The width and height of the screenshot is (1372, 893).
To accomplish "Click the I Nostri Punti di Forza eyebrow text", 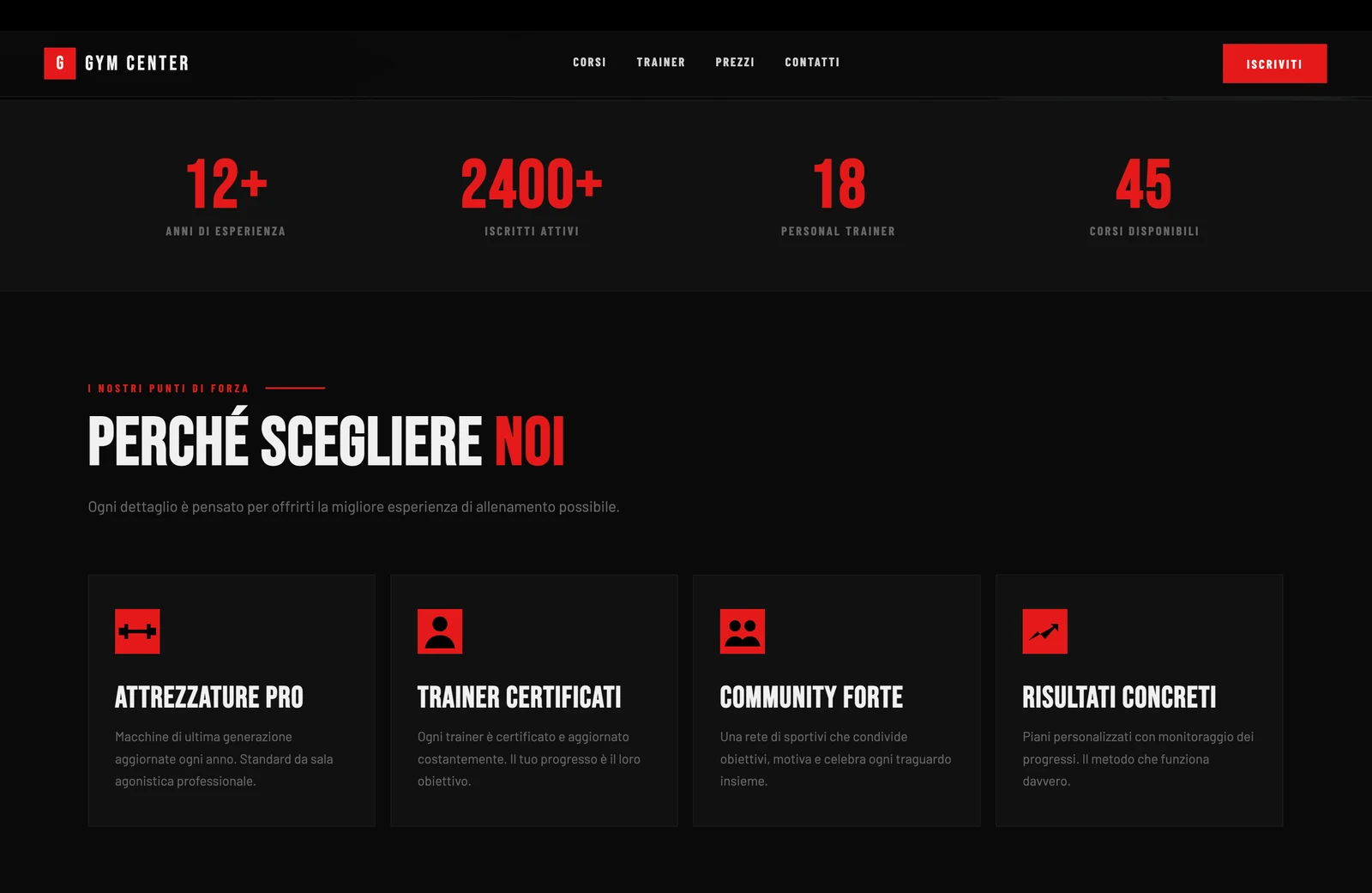I will coord(169,389).
